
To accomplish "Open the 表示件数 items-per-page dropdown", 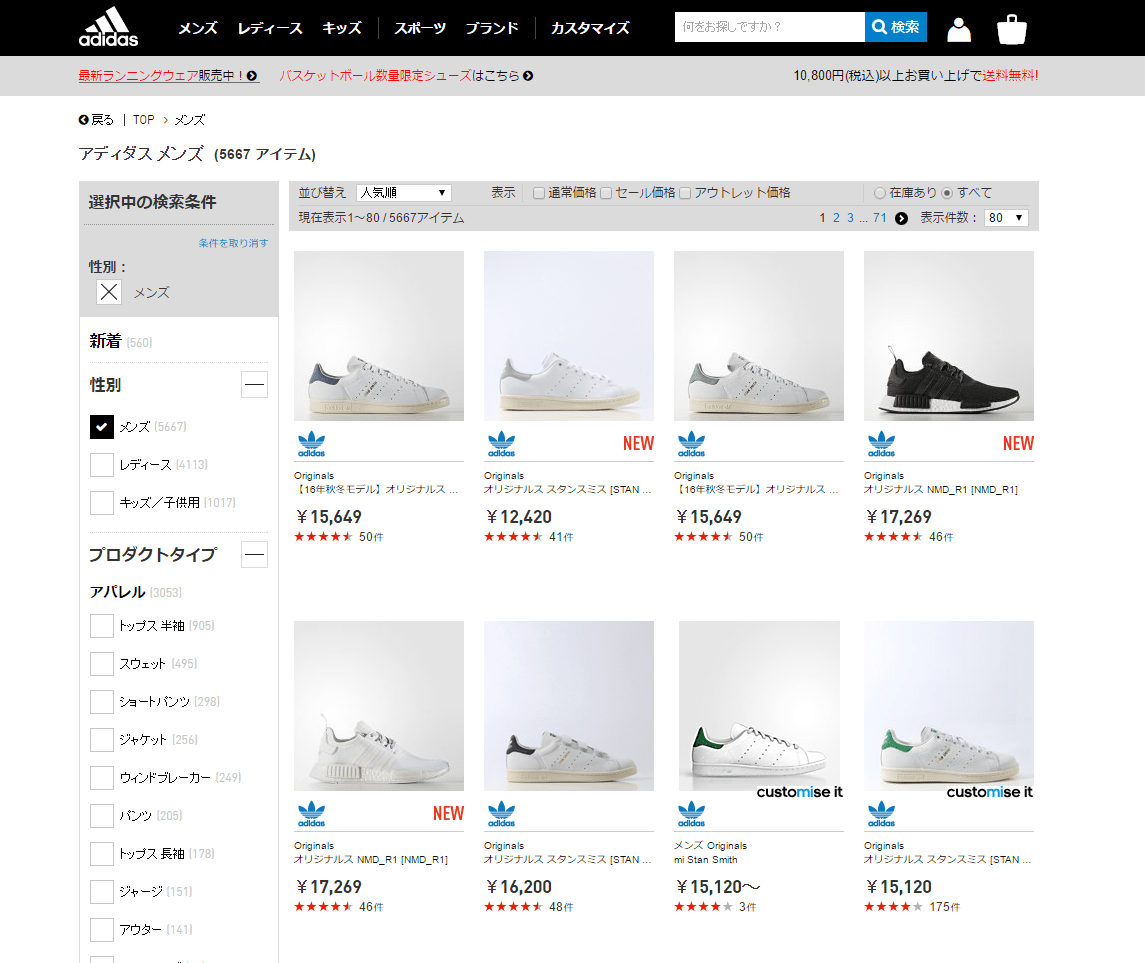I will pyautogui.click(x=1005, y=217).
